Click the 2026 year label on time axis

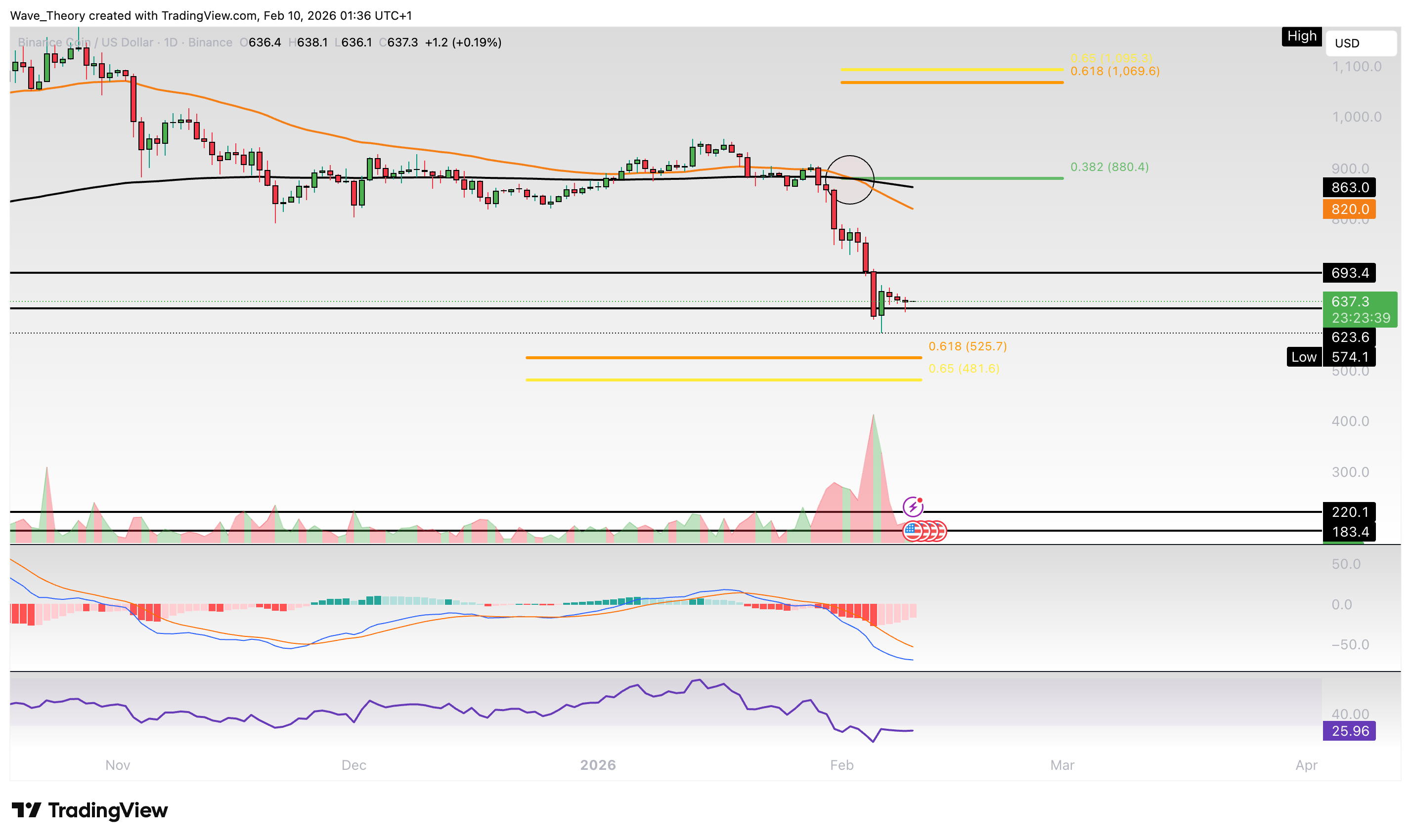click(598, 765)
